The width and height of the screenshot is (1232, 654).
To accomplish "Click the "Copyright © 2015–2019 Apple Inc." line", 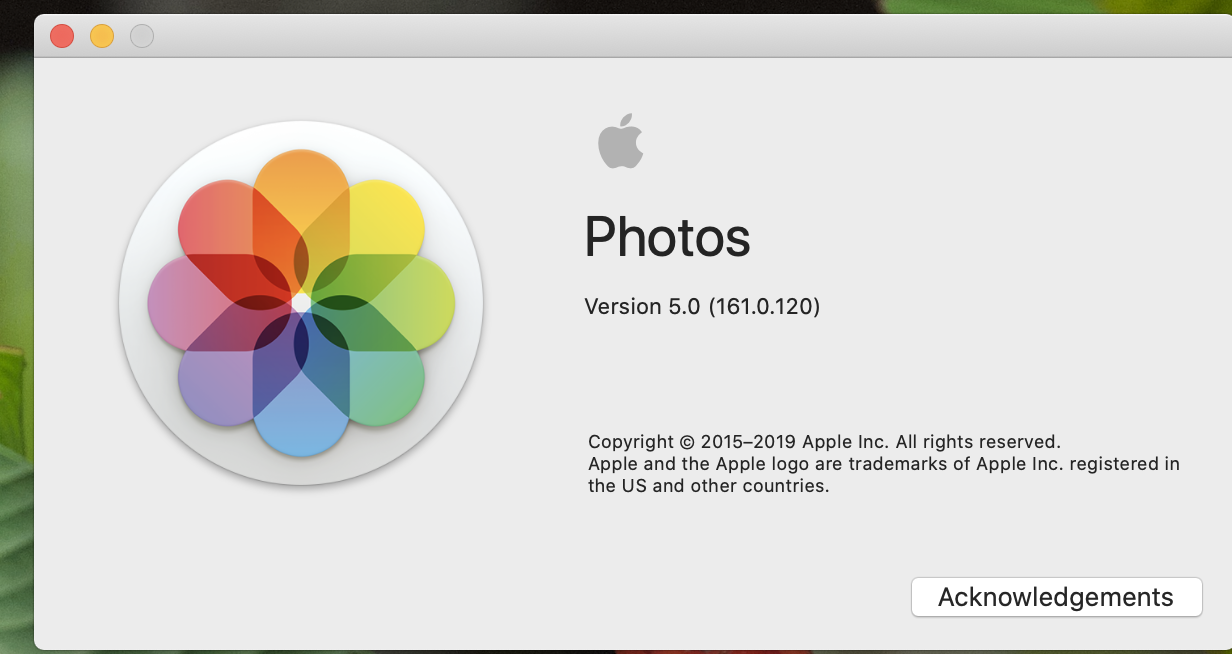I will [x=824, y=441].
